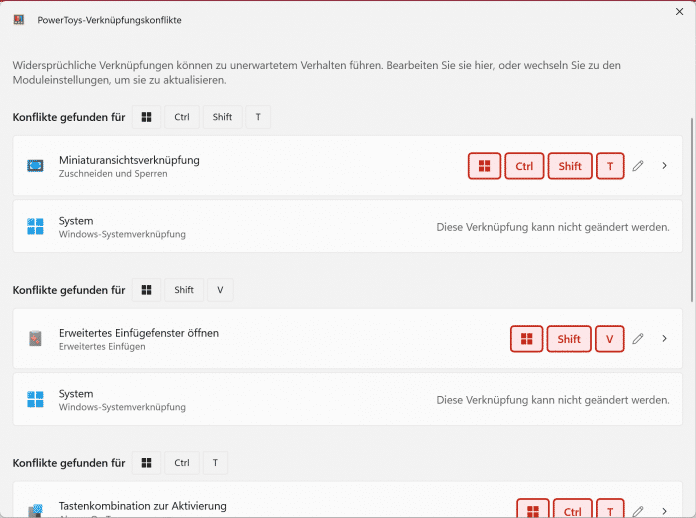The image size is (696, 518).
Task: Click first 'Diese Verknüpfung kann nicht geändert werden' note
Action: (553, 227)
